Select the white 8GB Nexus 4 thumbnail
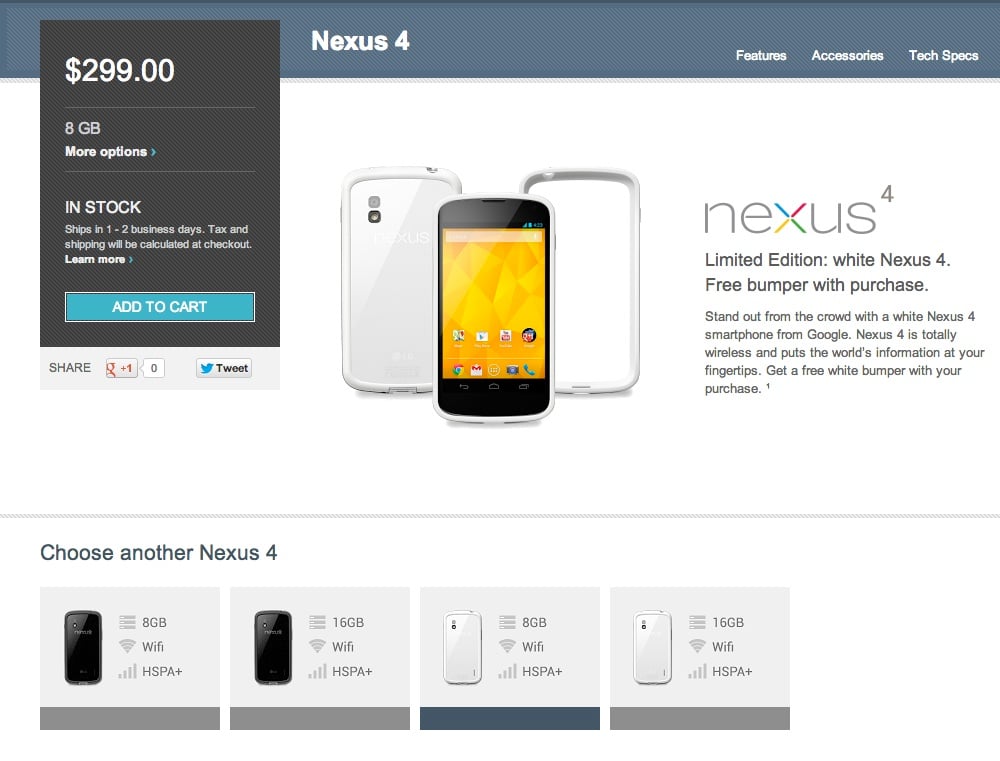1000x761 pixels. (x=462, y=647)
